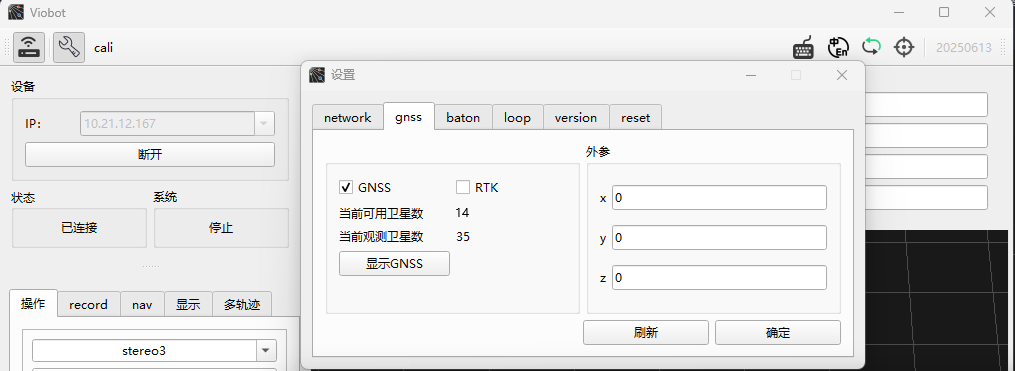Minimize the 设置 dialog window

751,75
